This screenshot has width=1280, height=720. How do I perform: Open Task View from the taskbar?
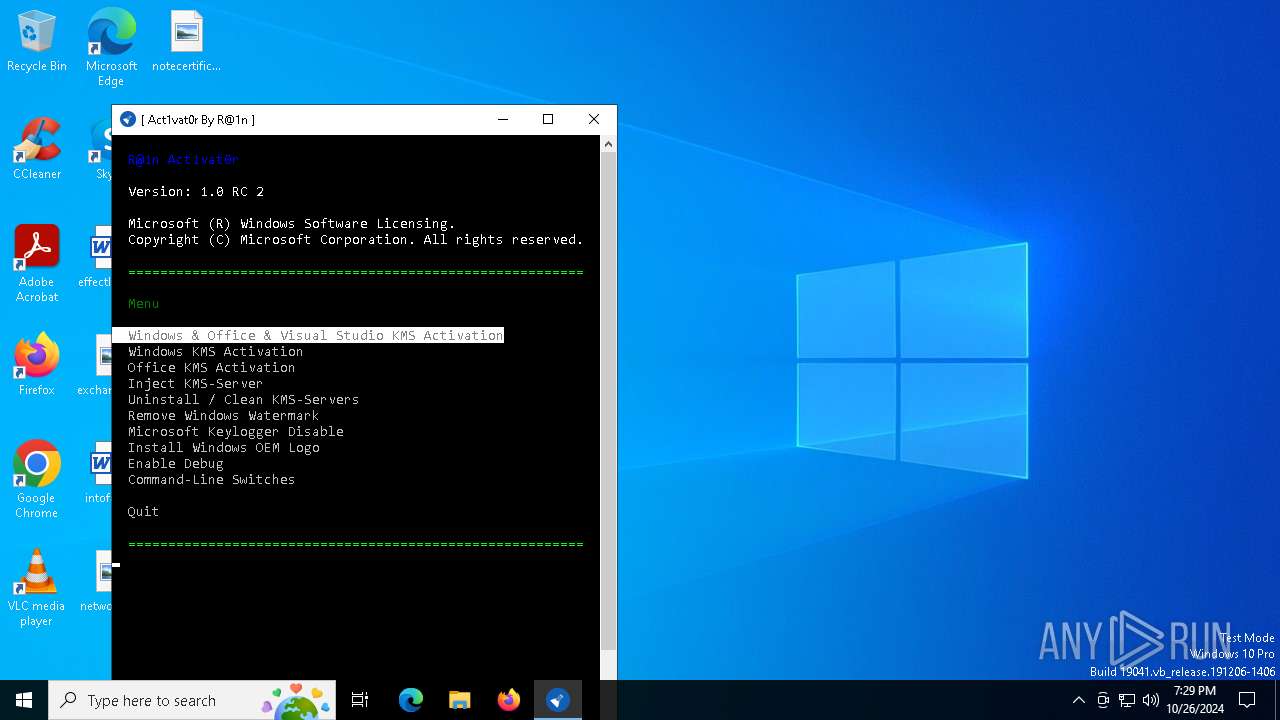[360, 700]
